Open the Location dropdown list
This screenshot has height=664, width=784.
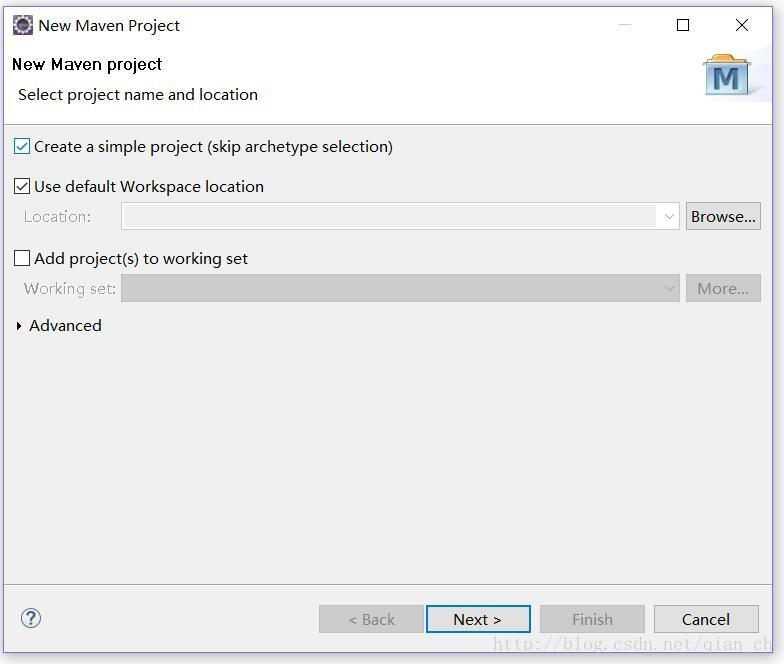[x=669, y=216]
